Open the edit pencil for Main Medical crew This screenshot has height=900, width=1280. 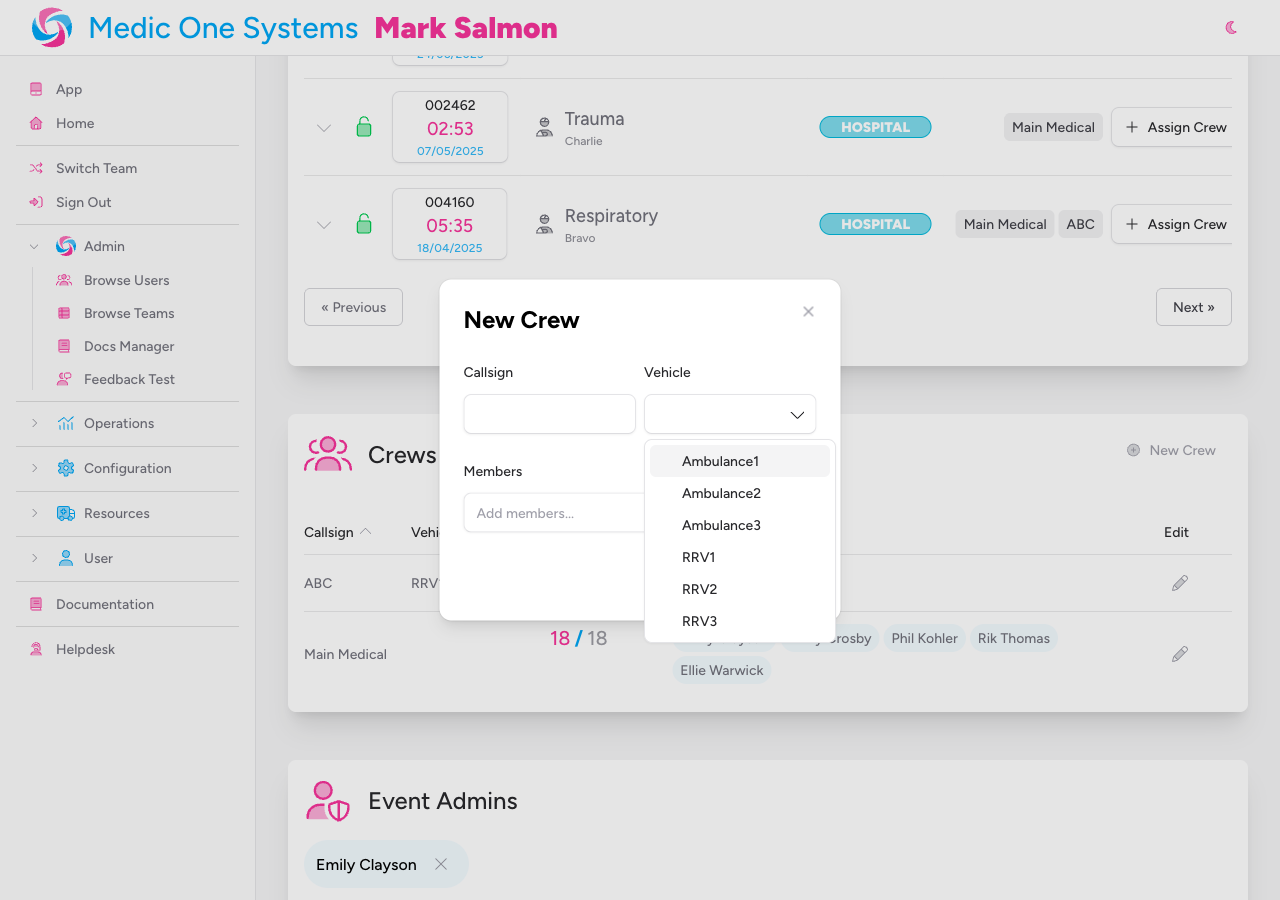(1179, 654)
